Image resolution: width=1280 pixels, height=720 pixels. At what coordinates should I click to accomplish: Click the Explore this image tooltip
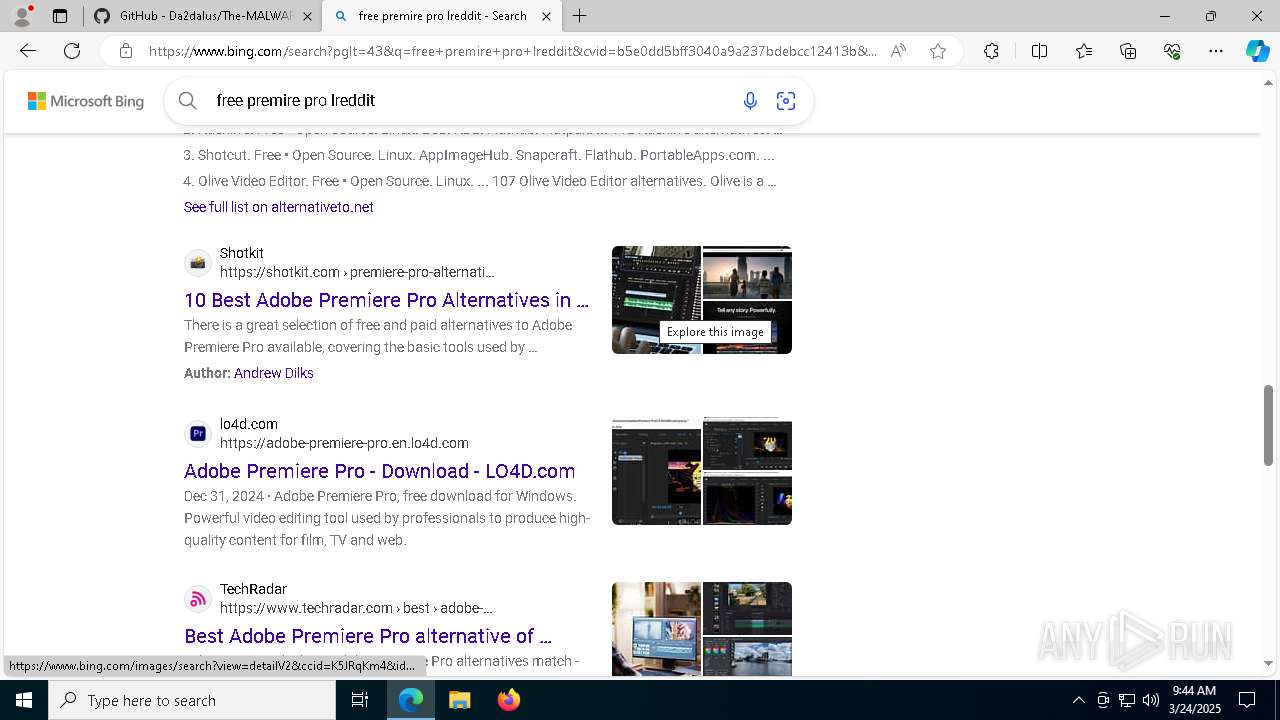[x=715, y=332]
